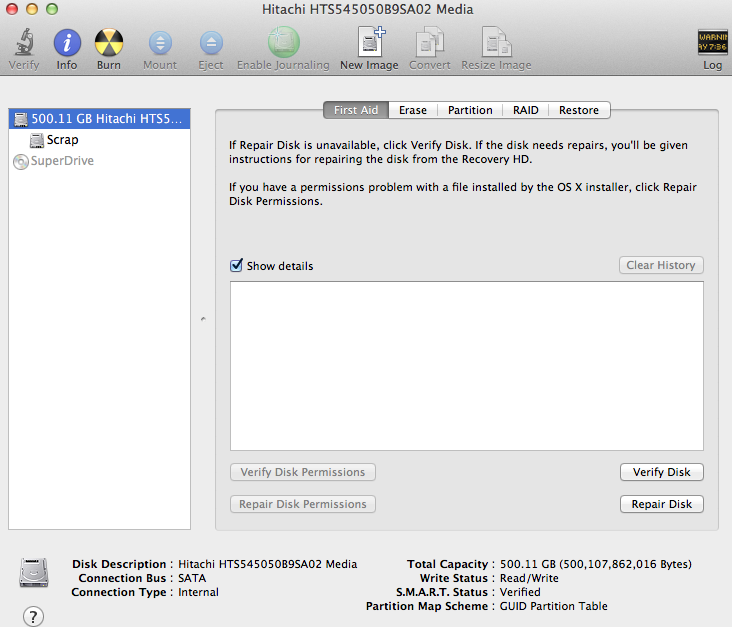Click Verify Disk Permissions button

click(303, 472)
